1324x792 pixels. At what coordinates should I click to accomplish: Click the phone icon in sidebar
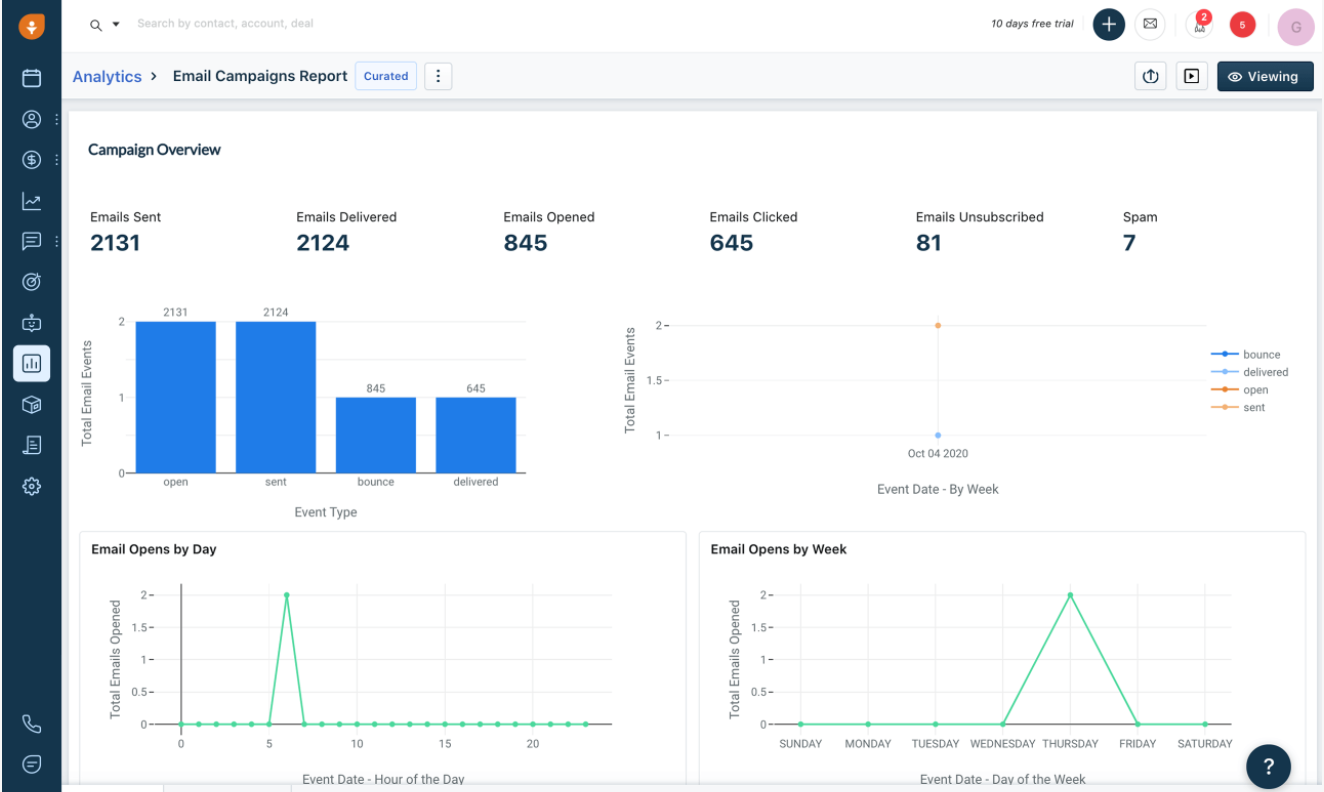[31, 724]
